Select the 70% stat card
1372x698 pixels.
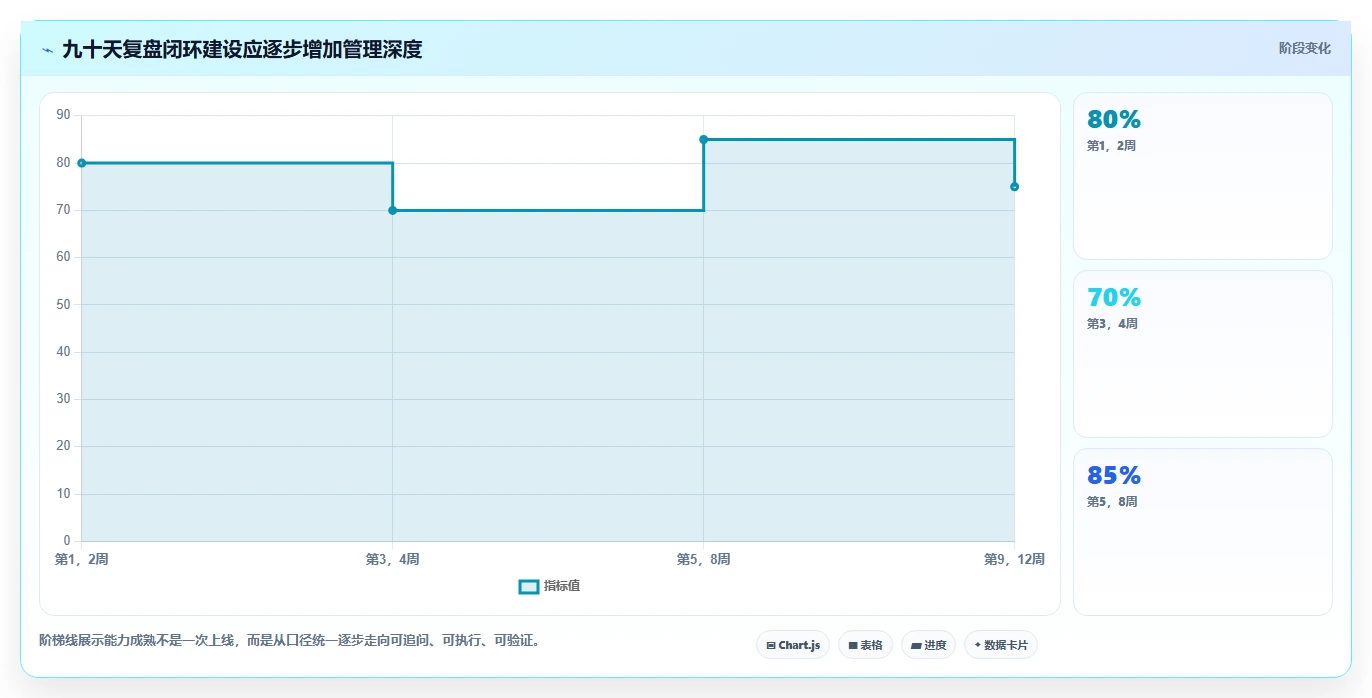click(1203, 354)
